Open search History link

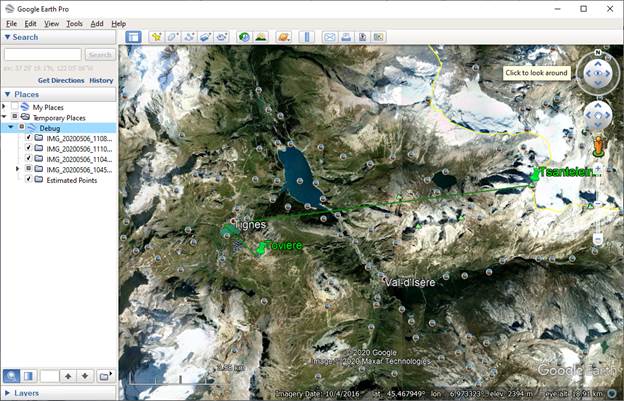[101, 80]
